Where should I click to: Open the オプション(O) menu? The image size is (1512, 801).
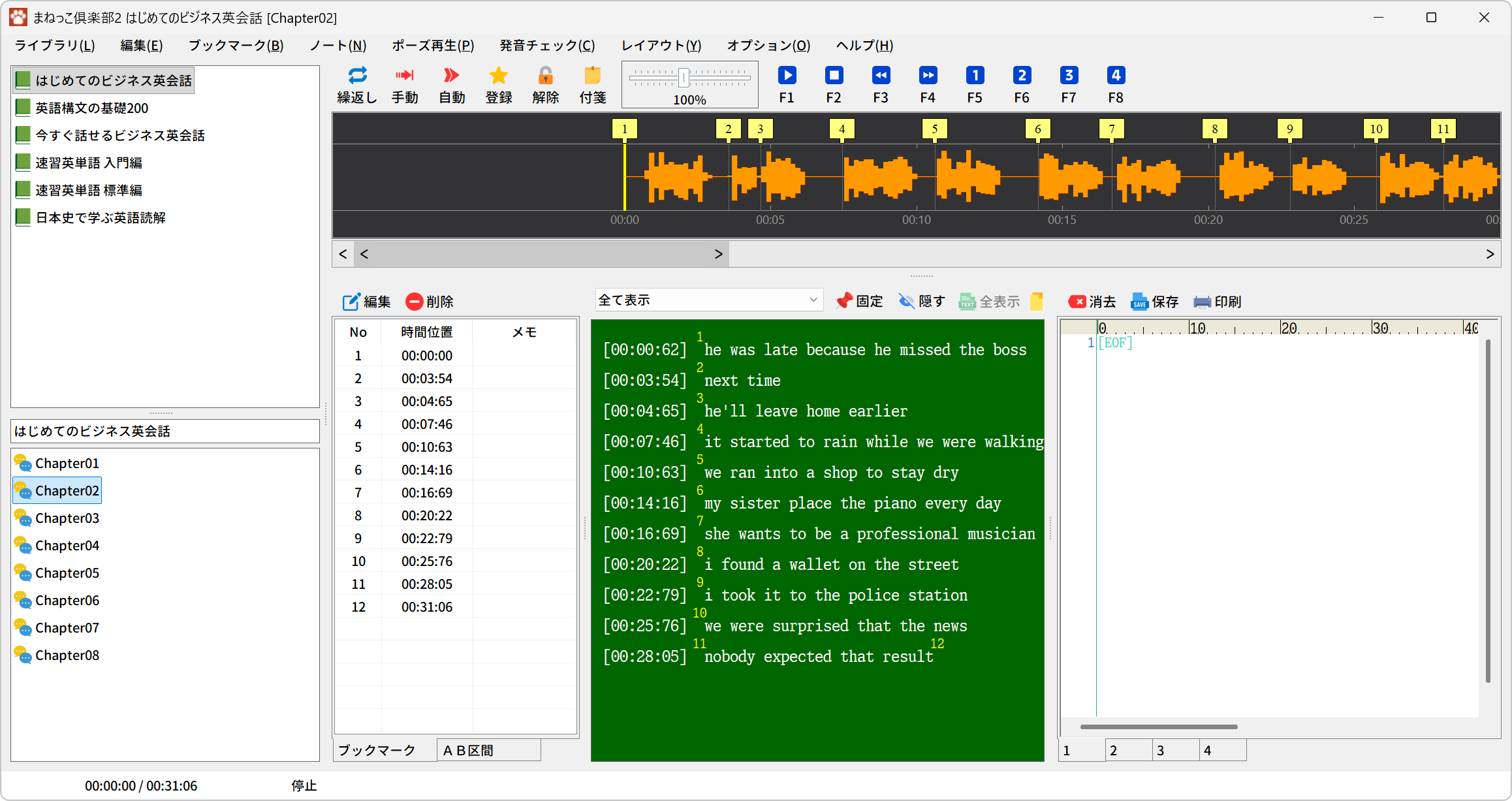(769, 45)
